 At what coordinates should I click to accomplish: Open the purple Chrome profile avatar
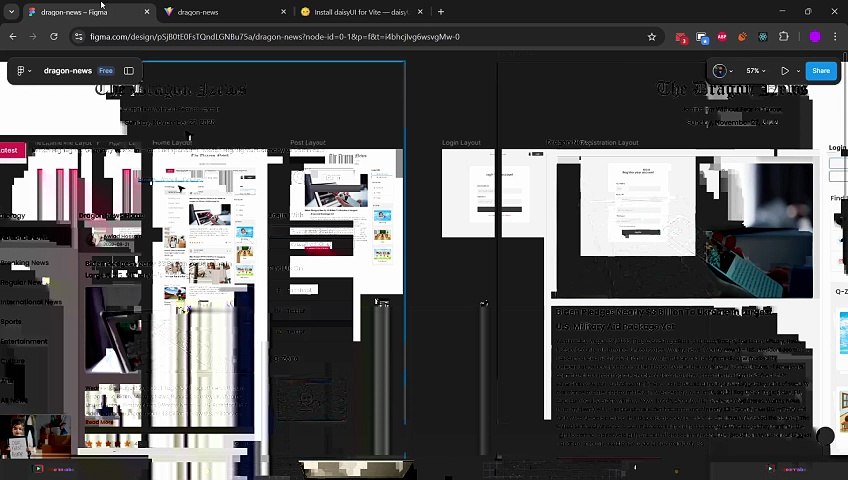coord(815,37)
